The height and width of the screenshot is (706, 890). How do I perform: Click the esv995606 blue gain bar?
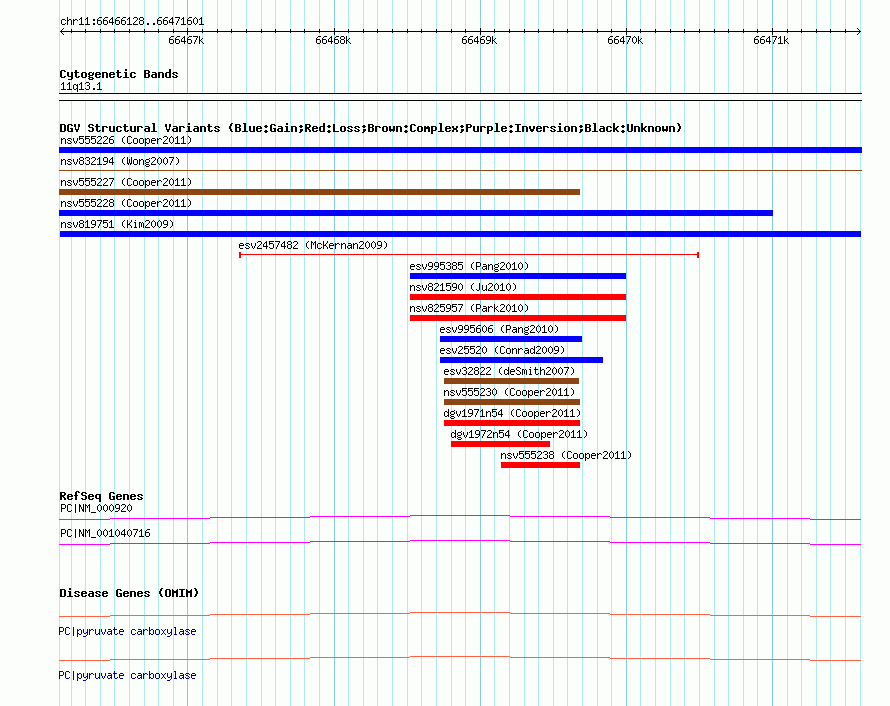point(511,339)
